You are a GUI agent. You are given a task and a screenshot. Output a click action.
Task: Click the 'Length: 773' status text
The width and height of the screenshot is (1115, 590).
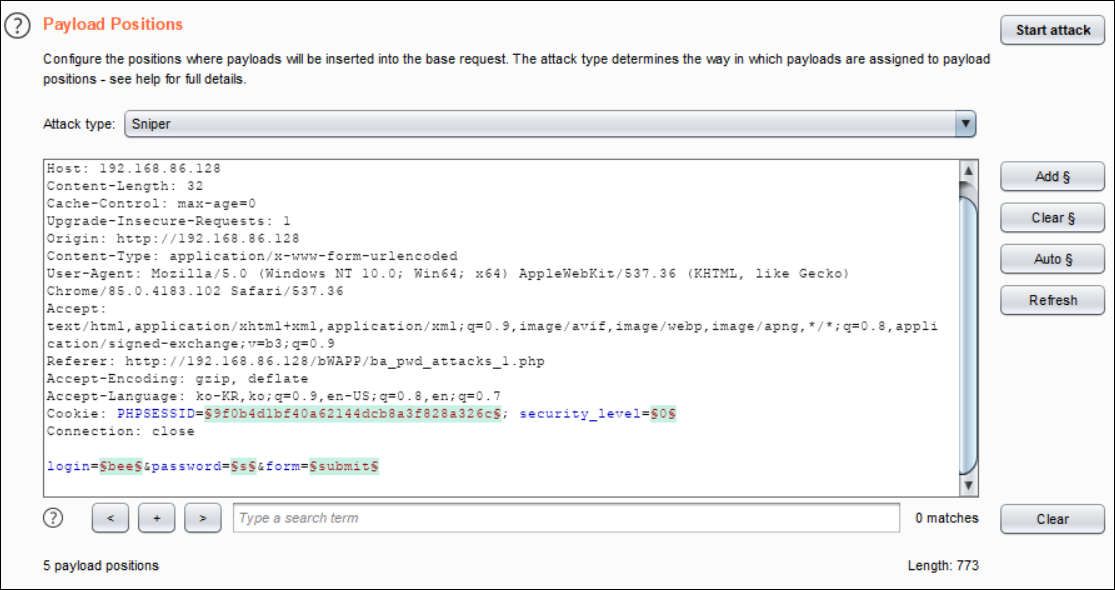point(943,566)
